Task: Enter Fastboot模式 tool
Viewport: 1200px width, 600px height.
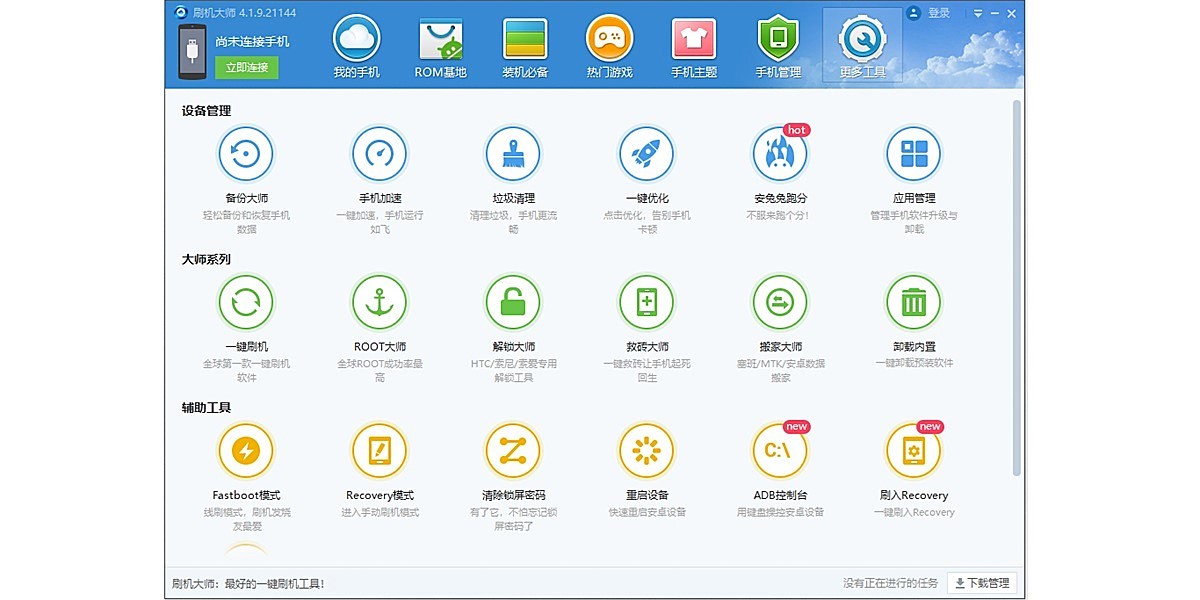Action: pyautogui.click(x=246, y=451)
